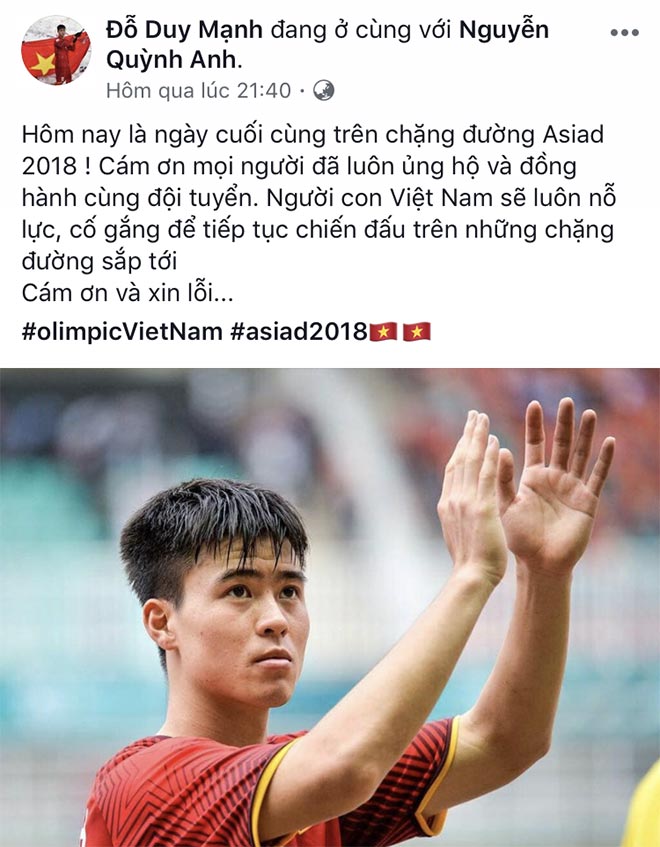Click the timestamp Hôm qua lúc 21:40

(198, 91)
